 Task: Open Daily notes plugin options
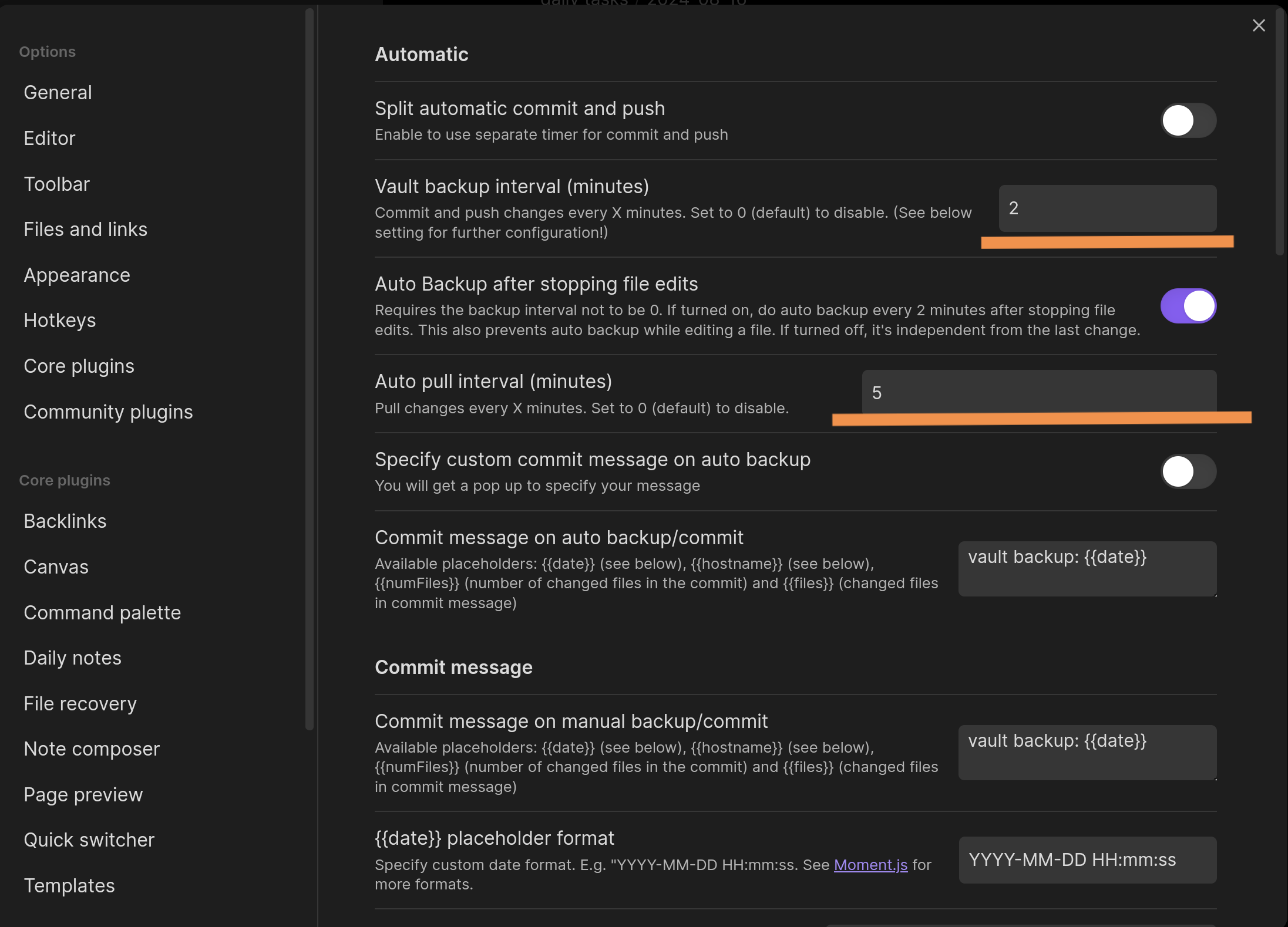pos(72,658)
